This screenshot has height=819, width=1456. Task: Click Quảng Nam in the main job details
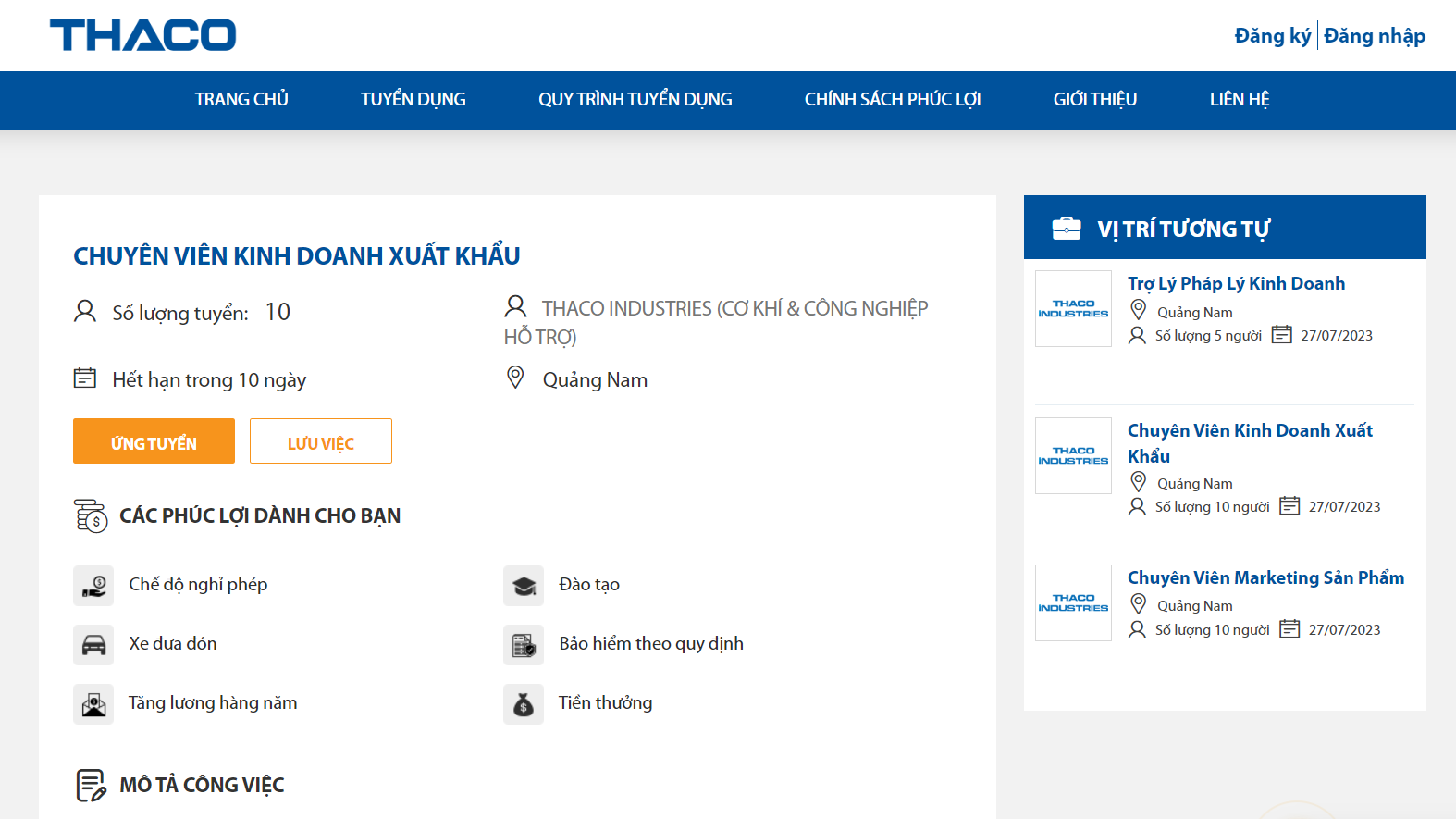pos(595,379)
